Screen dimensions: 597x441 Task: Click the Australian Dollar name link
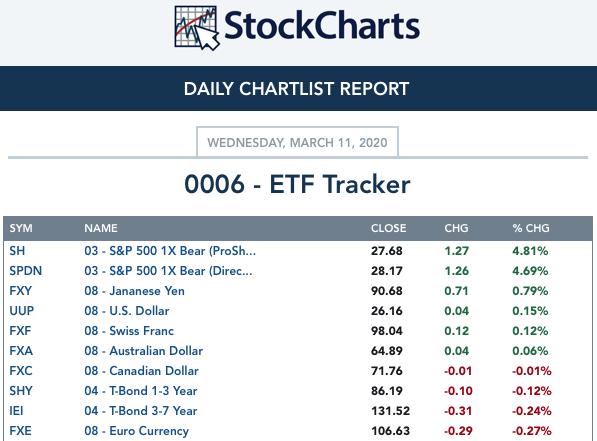click(144, 351)
